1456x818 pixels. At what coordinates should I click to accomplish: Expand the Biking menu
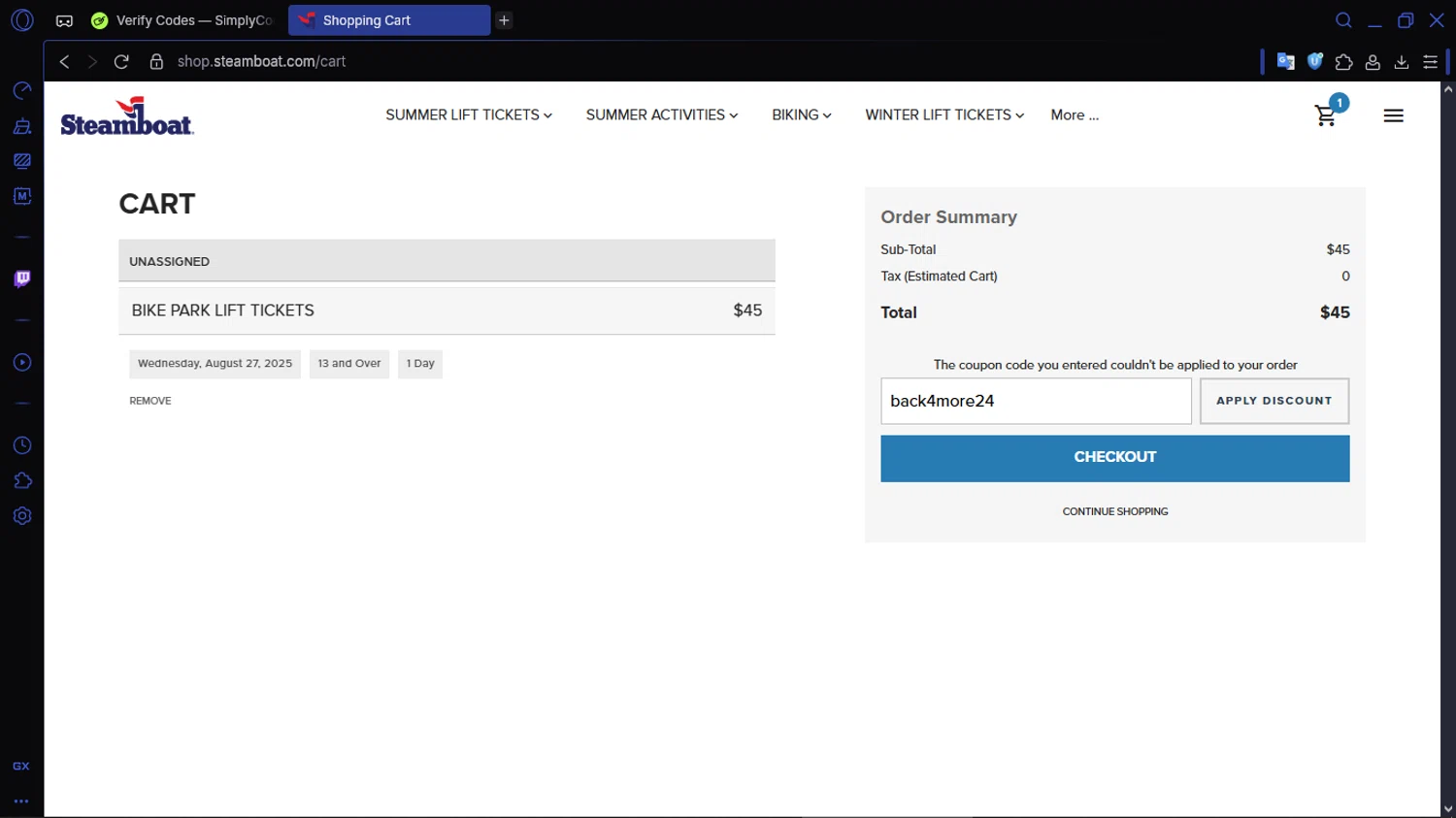point(802,115)
